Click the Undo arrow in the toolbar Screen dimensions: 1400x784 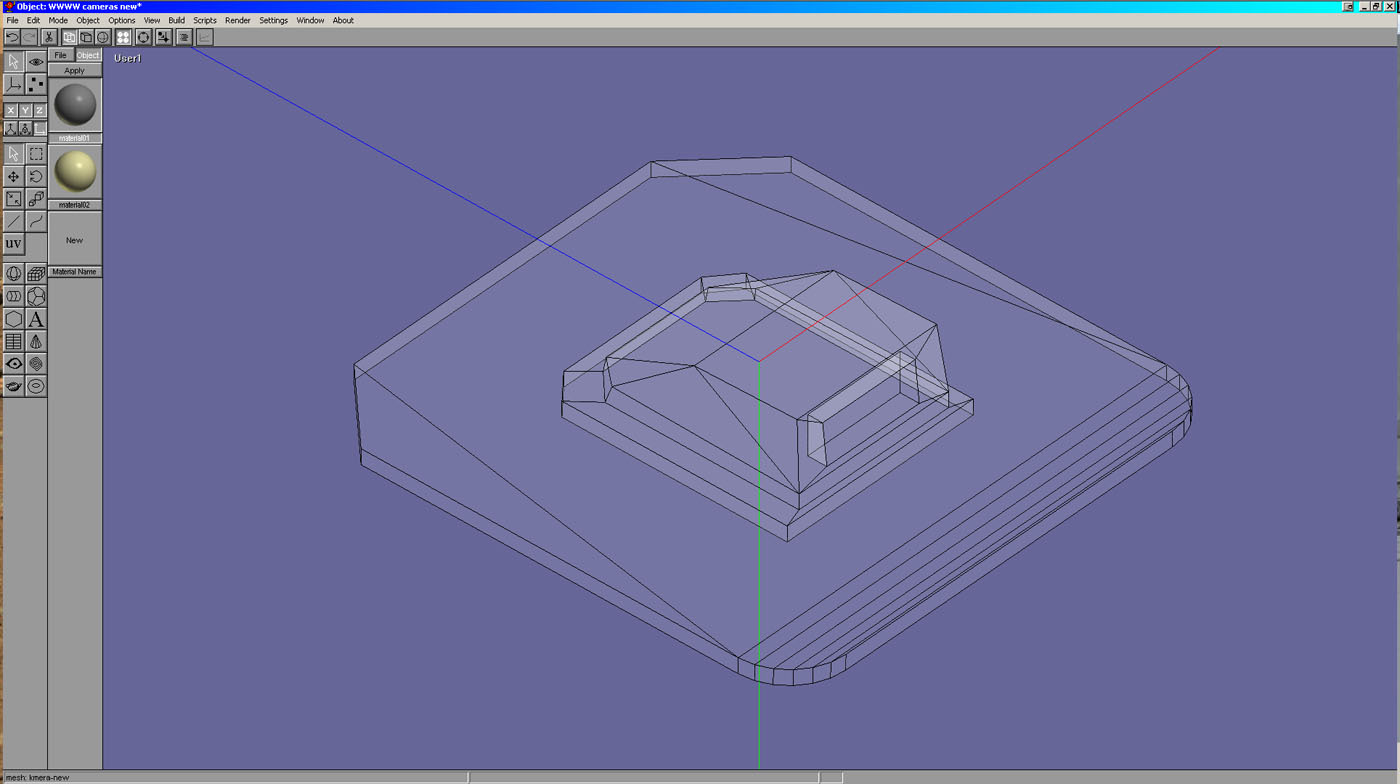point(12,37)
